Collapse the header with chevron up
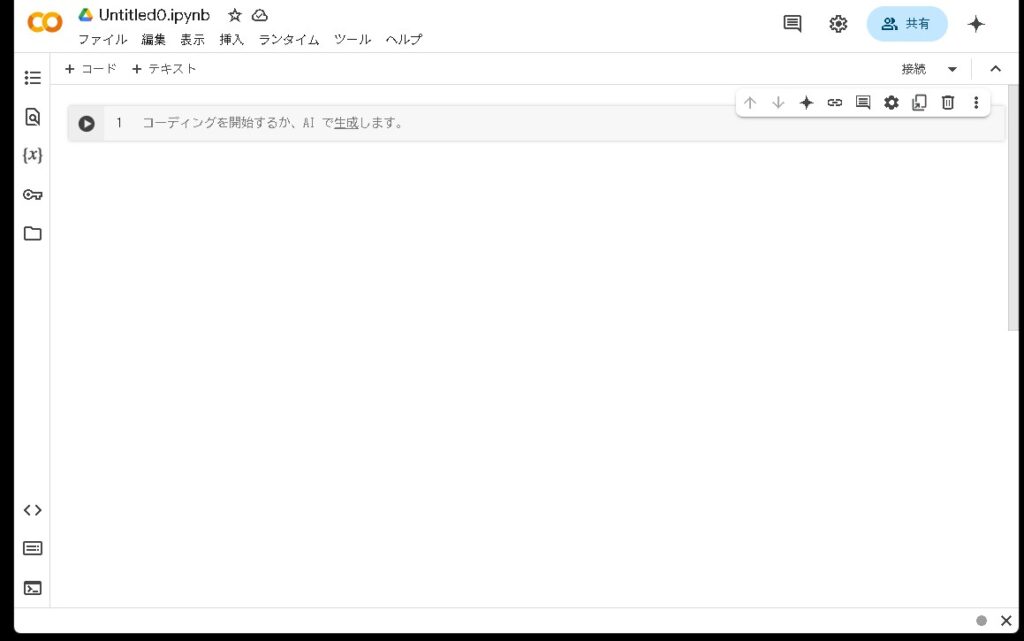Screen dimensions: 1024x641 point(995,69)
